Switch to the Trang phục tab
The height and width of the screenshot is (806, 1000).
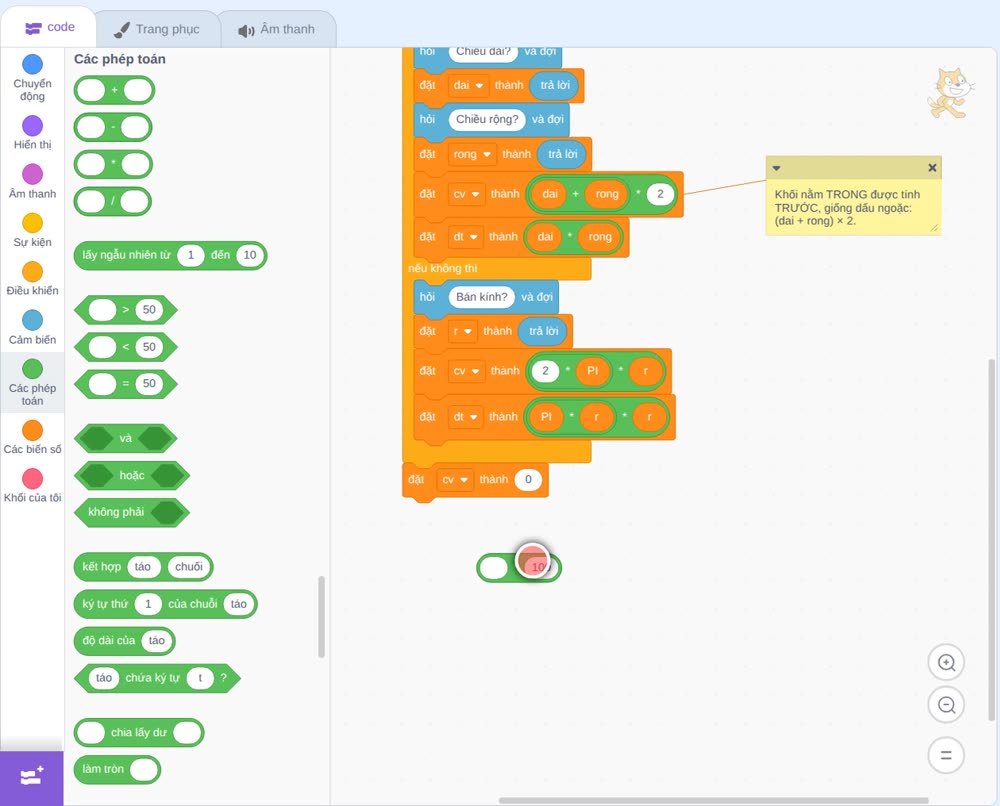(157, 29)
